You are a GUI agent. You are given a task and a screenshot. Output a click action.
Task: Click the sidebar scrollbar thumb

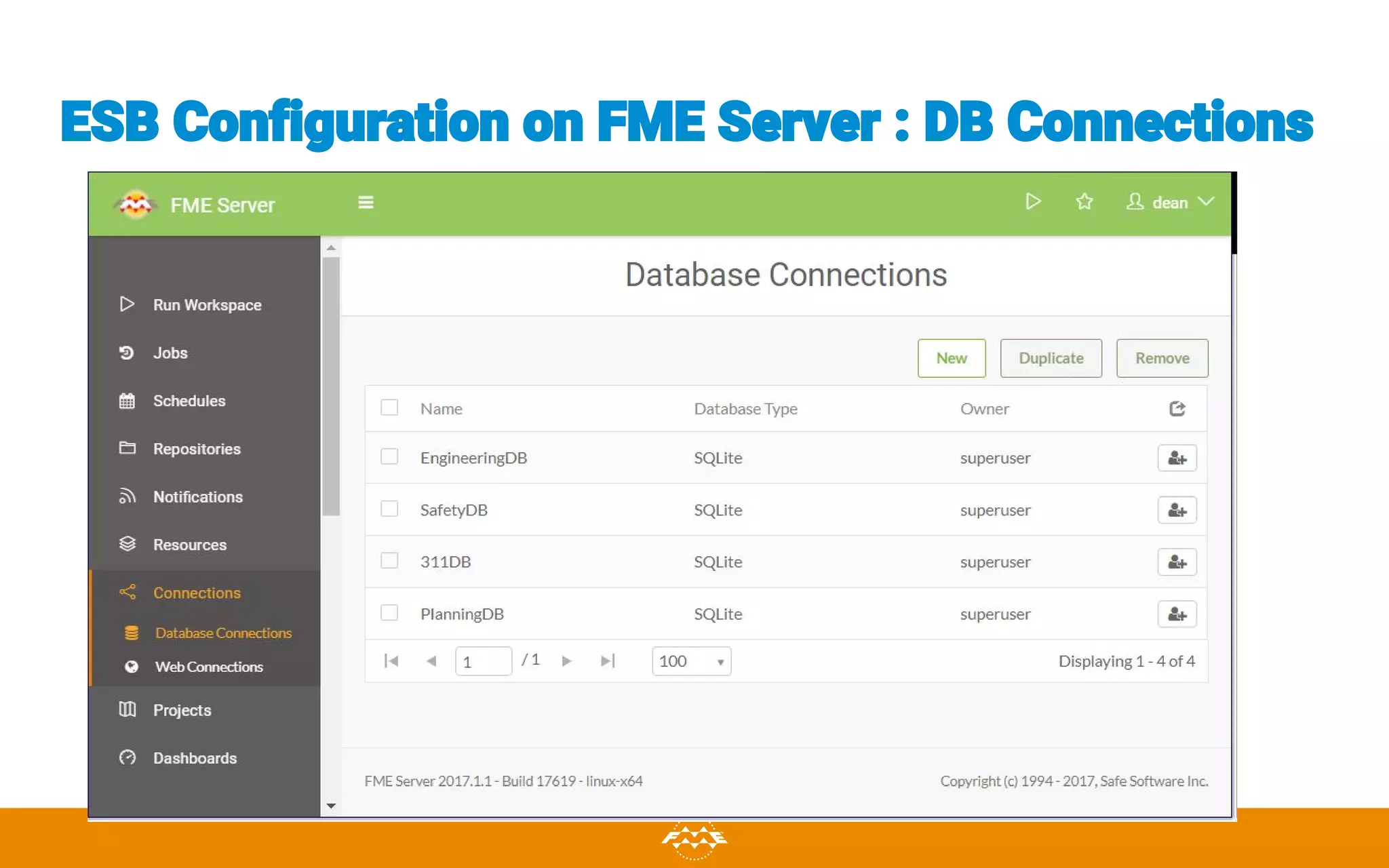click(331, 387)
